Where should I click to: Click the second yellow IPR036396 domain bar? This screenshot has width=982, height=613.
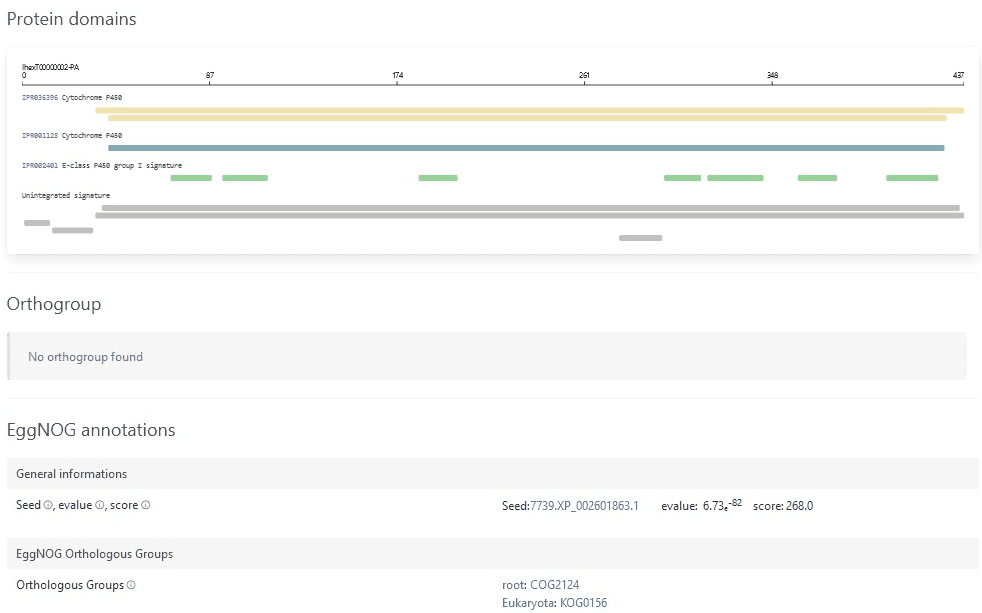coord(527,118)
